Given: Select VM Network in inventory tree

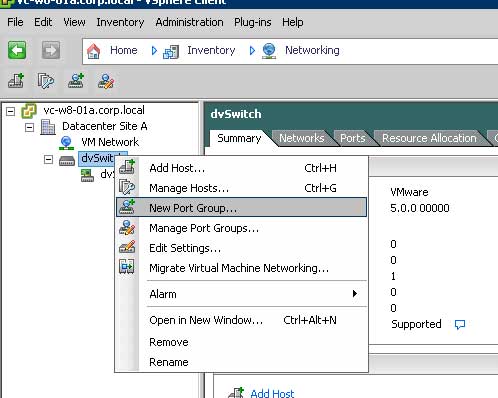Looking at the screenshot, I should [110, 142].
